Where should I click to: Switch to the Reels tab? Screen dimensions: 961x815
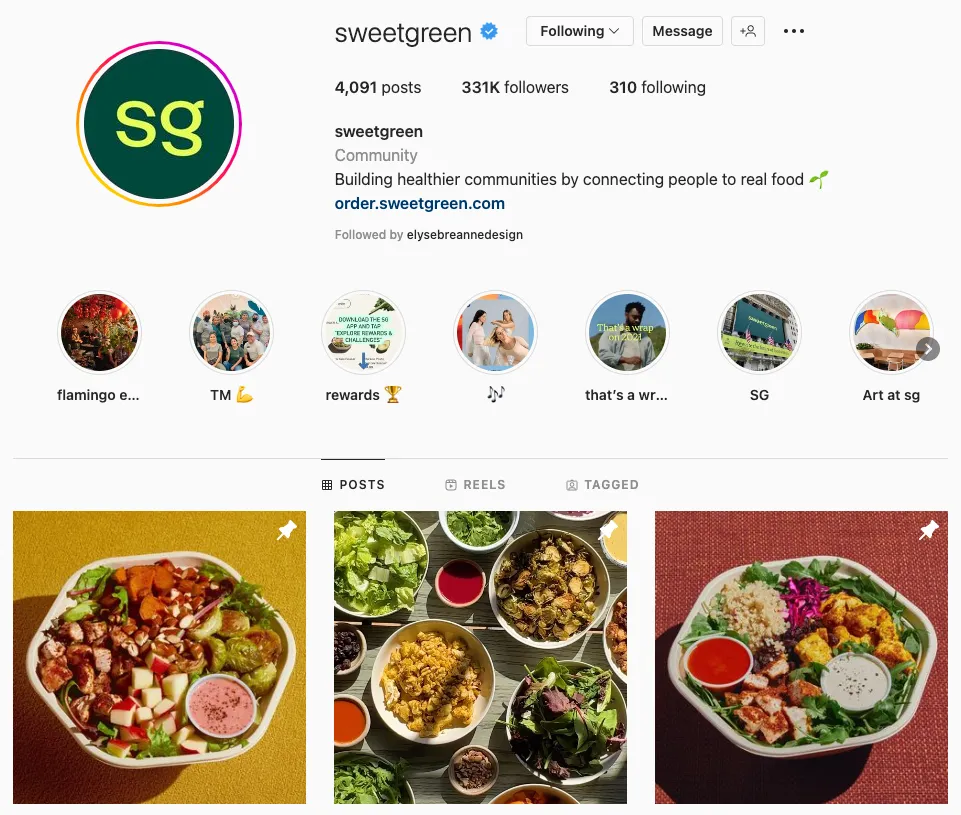476,485
